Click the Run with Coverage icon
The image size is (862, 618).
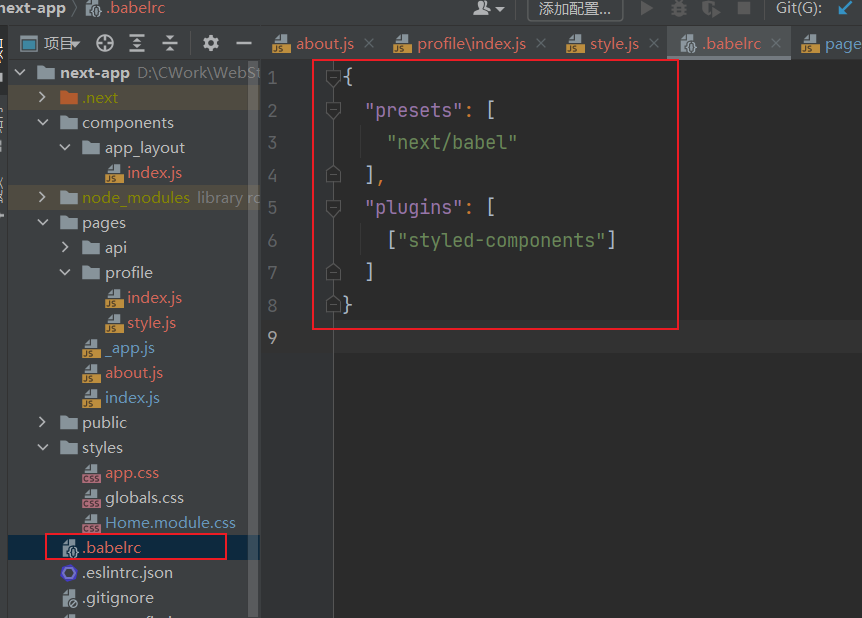click(x=711, y=8)
